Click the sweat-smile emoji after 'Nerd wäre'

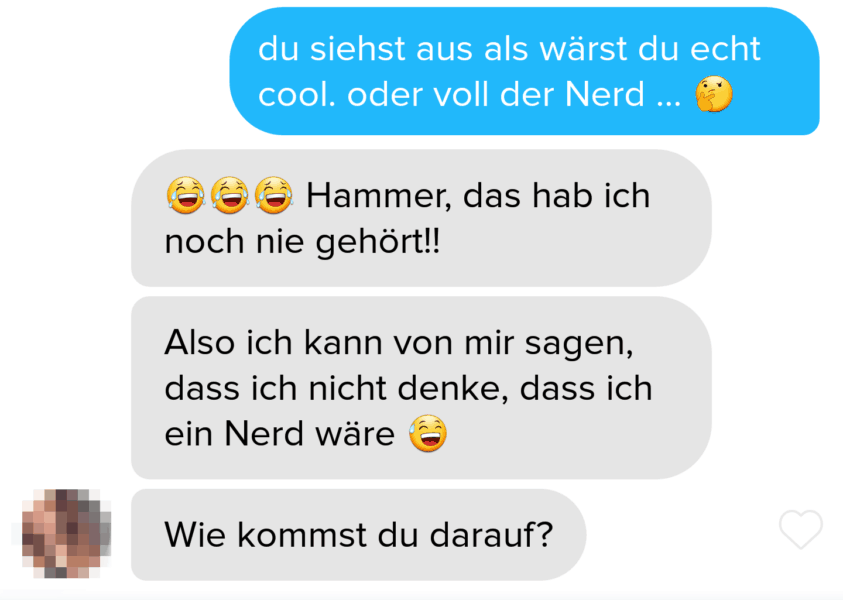[427, 433]
